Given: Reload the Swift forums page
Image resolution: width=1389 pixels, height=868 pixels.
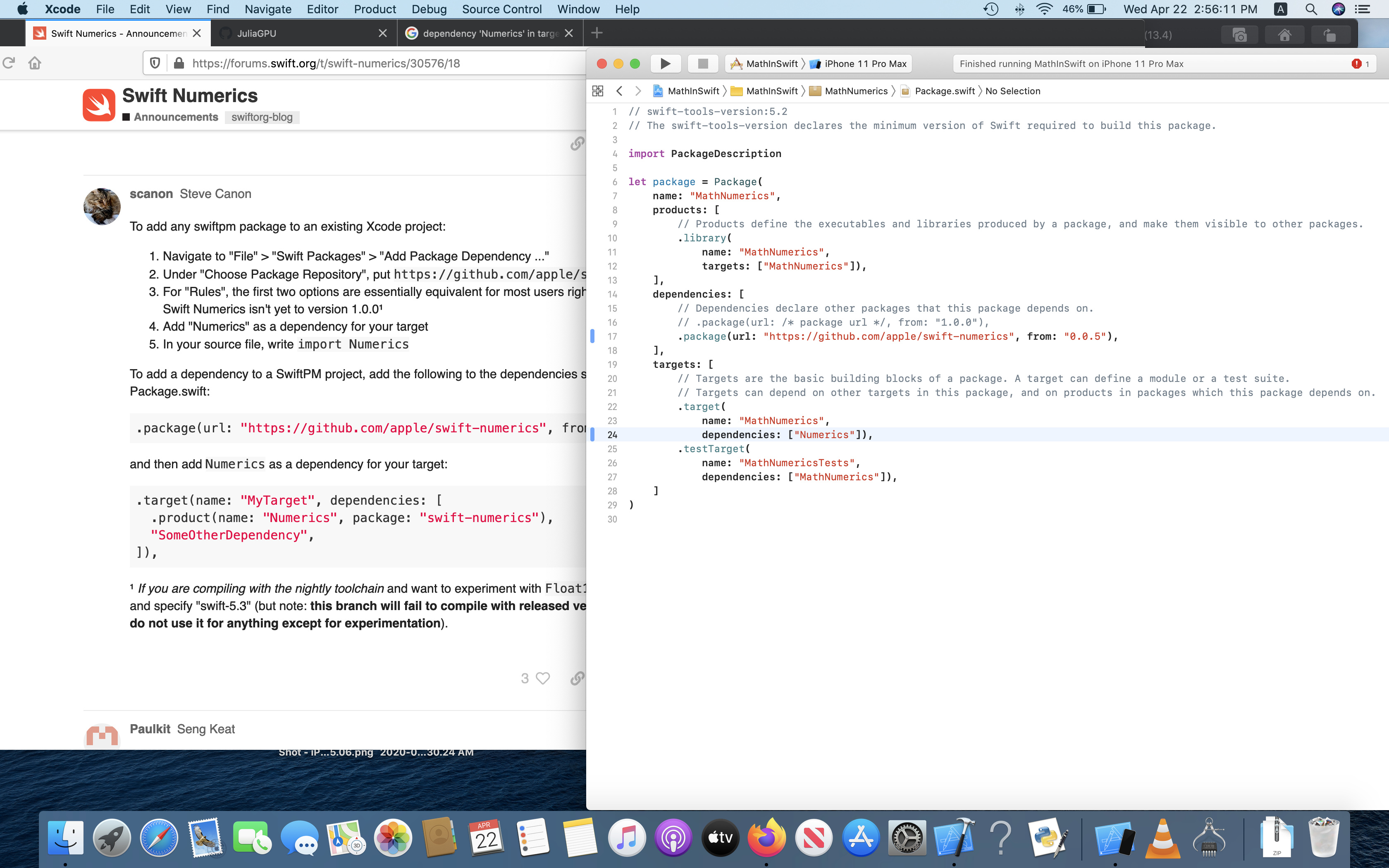Looking at the screenshot, I should [x=9, y=63].
